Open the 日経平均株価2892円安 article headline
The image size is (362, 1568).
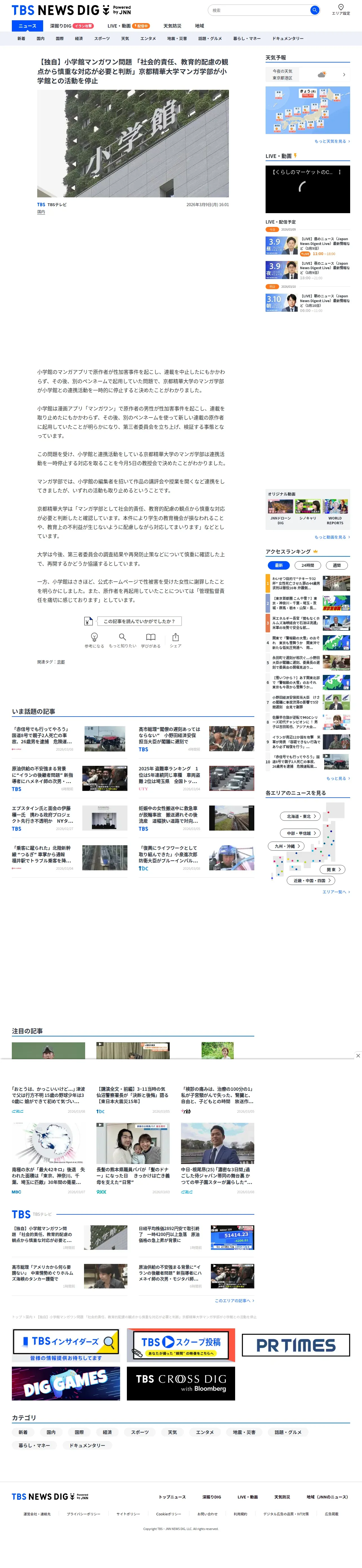pyautogui.click(x=169, y=1234)
